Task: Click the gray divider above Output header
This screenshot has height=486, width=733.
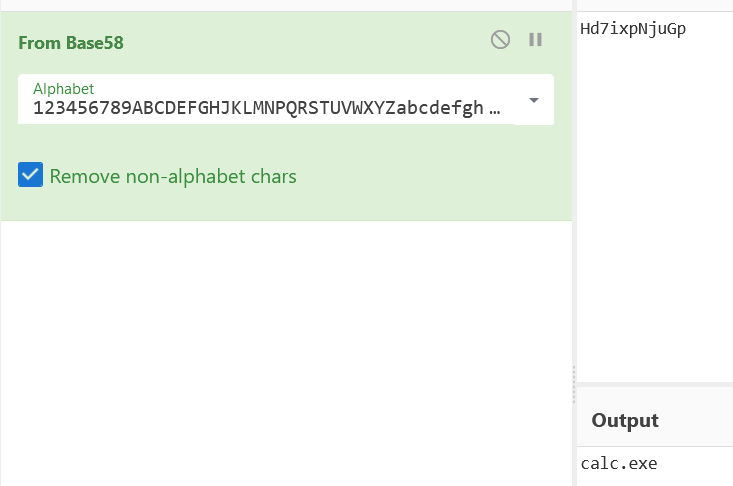Action: [x=655, y=384]
